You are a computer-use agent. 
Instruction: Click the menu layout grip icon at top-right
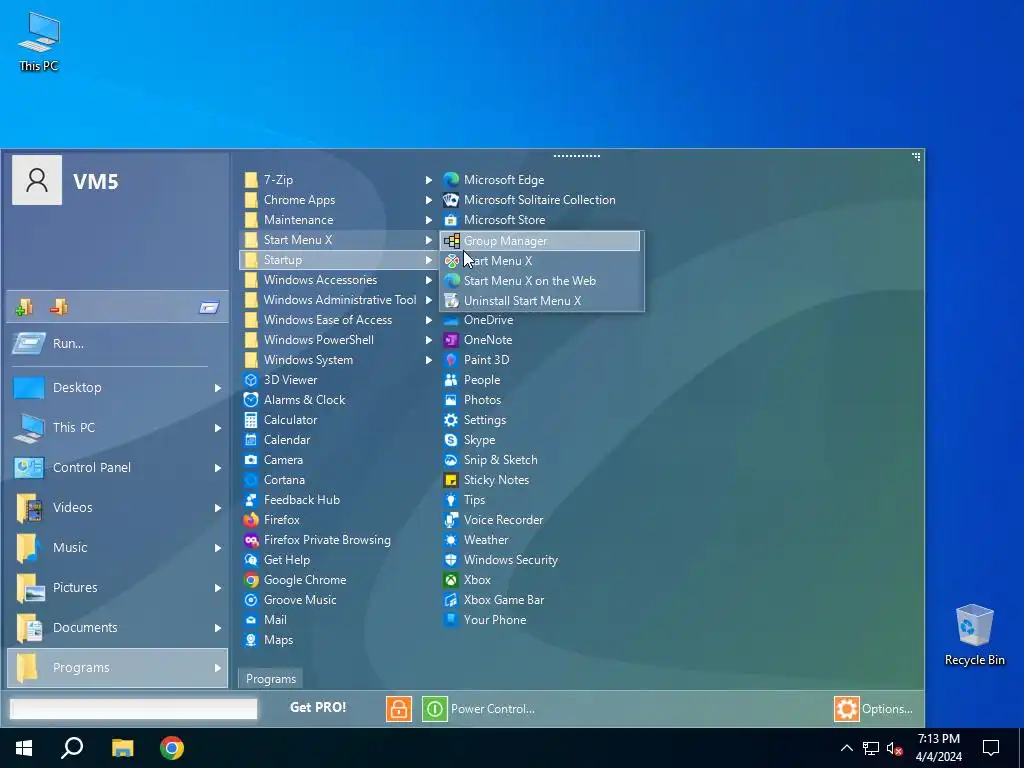pyautogui.click(x=916, y=157)
